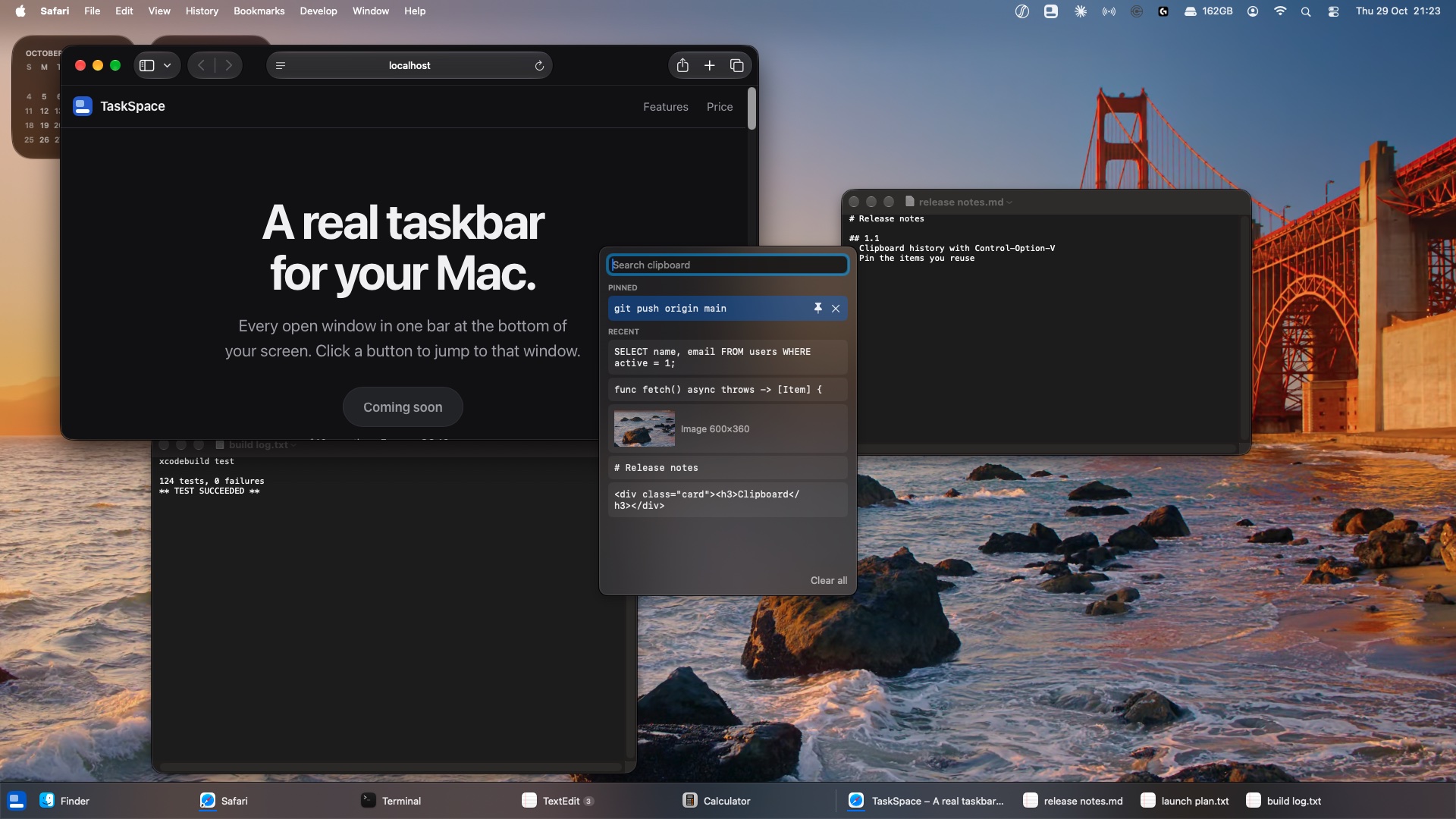Open the 162GB disk status item
This screenshot has width=1456, height=819.
point(1208,11)
